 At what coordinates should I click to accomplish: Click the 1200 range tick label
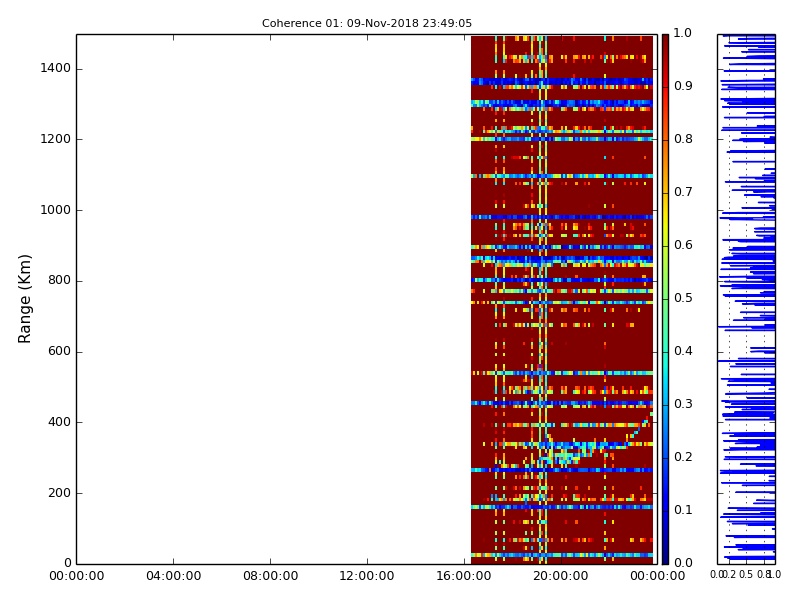[56, 139]
